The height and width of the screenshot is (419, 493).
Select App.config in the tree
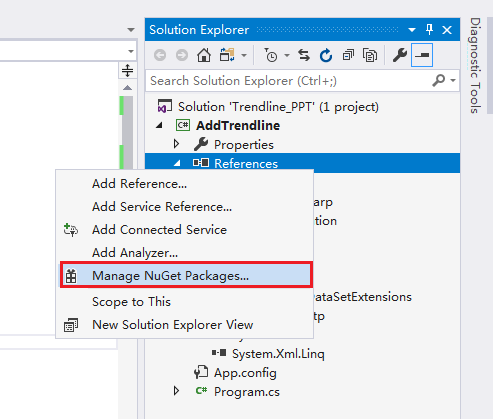pos(245,373)
